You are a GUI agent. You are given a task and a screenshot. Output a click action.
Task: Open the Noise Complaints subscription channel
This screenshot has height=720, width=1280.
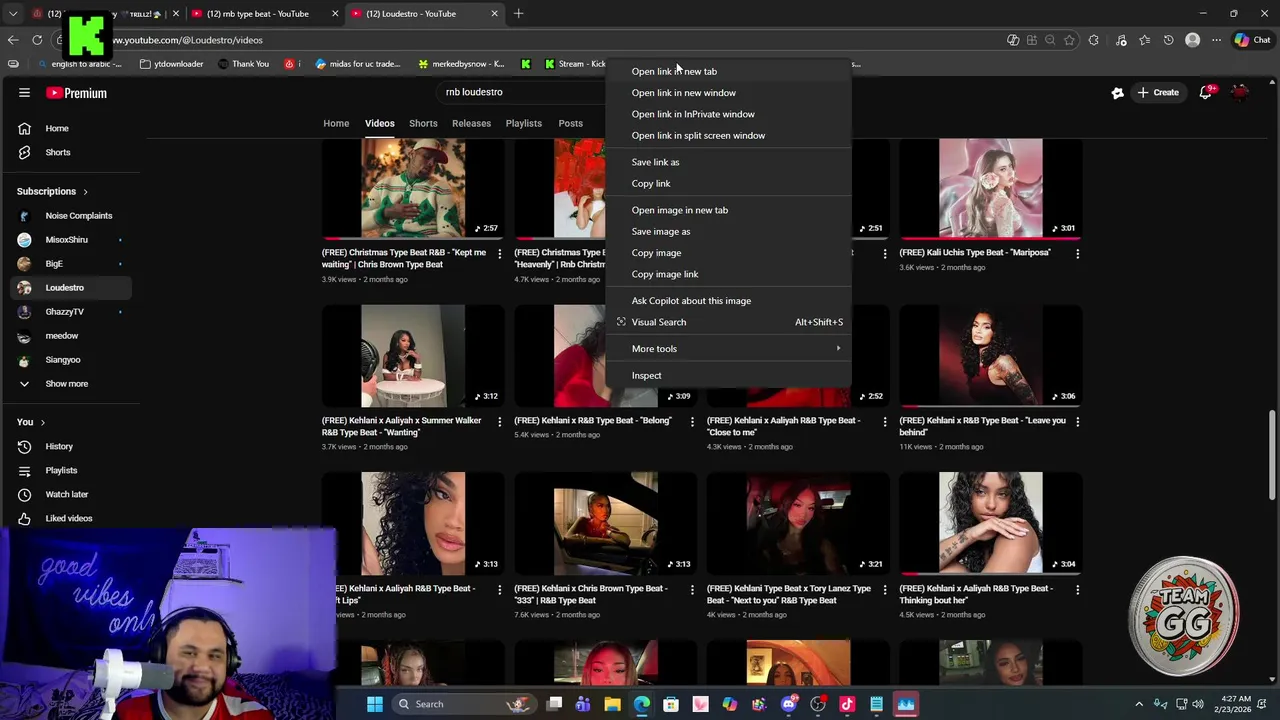(x=70, y=215)
